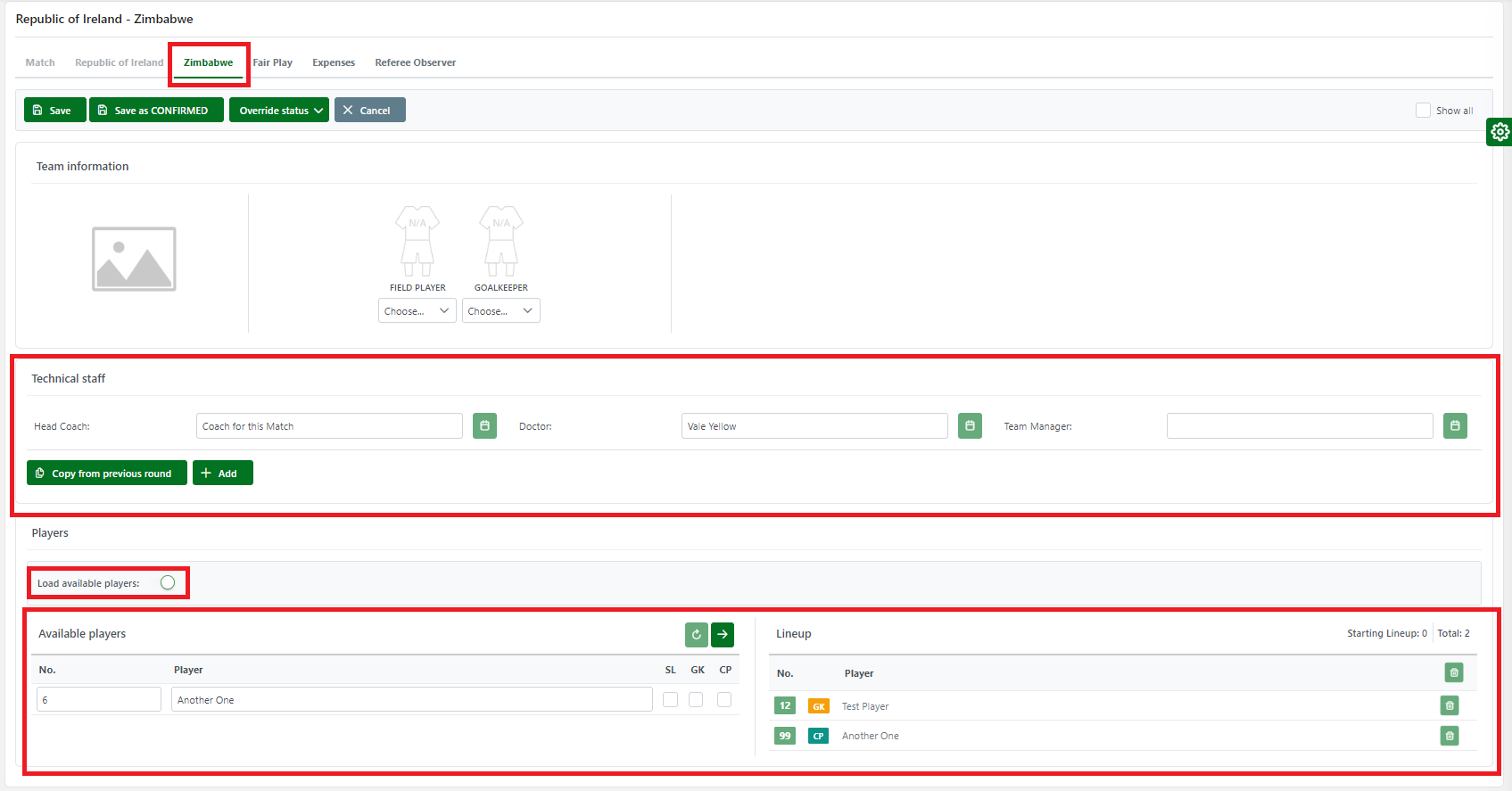The width and height of the screenshot is (1512, 791).
Task: Click trash icon in Lineup header
Action: click(x=1453, y=672)
